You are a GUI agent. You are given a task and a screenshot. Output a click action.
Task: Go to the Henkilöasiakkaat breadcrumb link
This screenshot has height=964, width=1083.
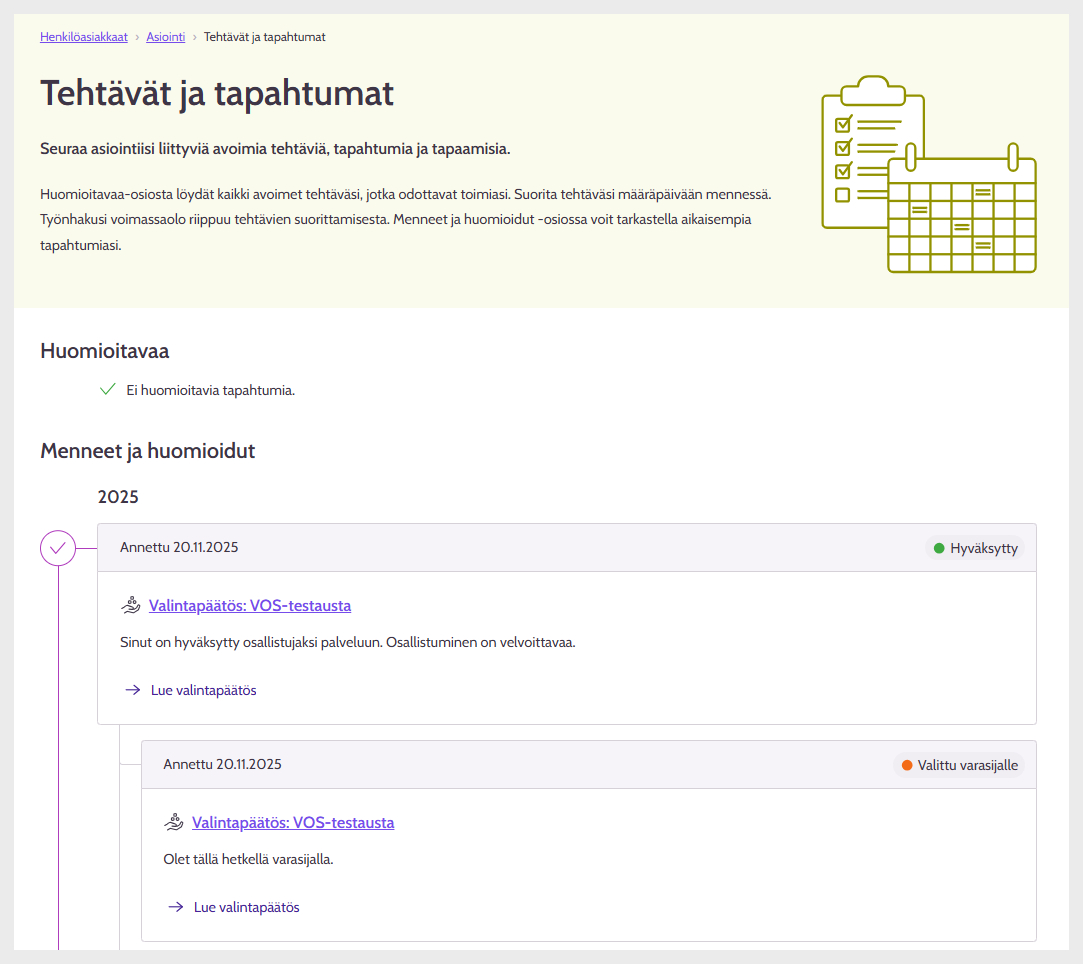[x=83, y=37]
